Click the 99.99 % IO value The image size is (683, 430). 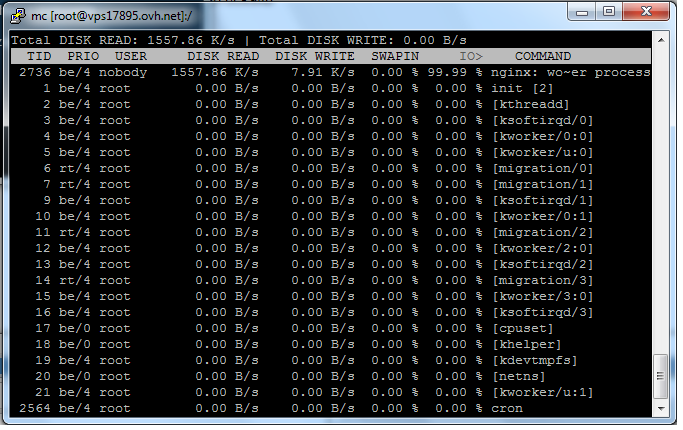(455, 72)
